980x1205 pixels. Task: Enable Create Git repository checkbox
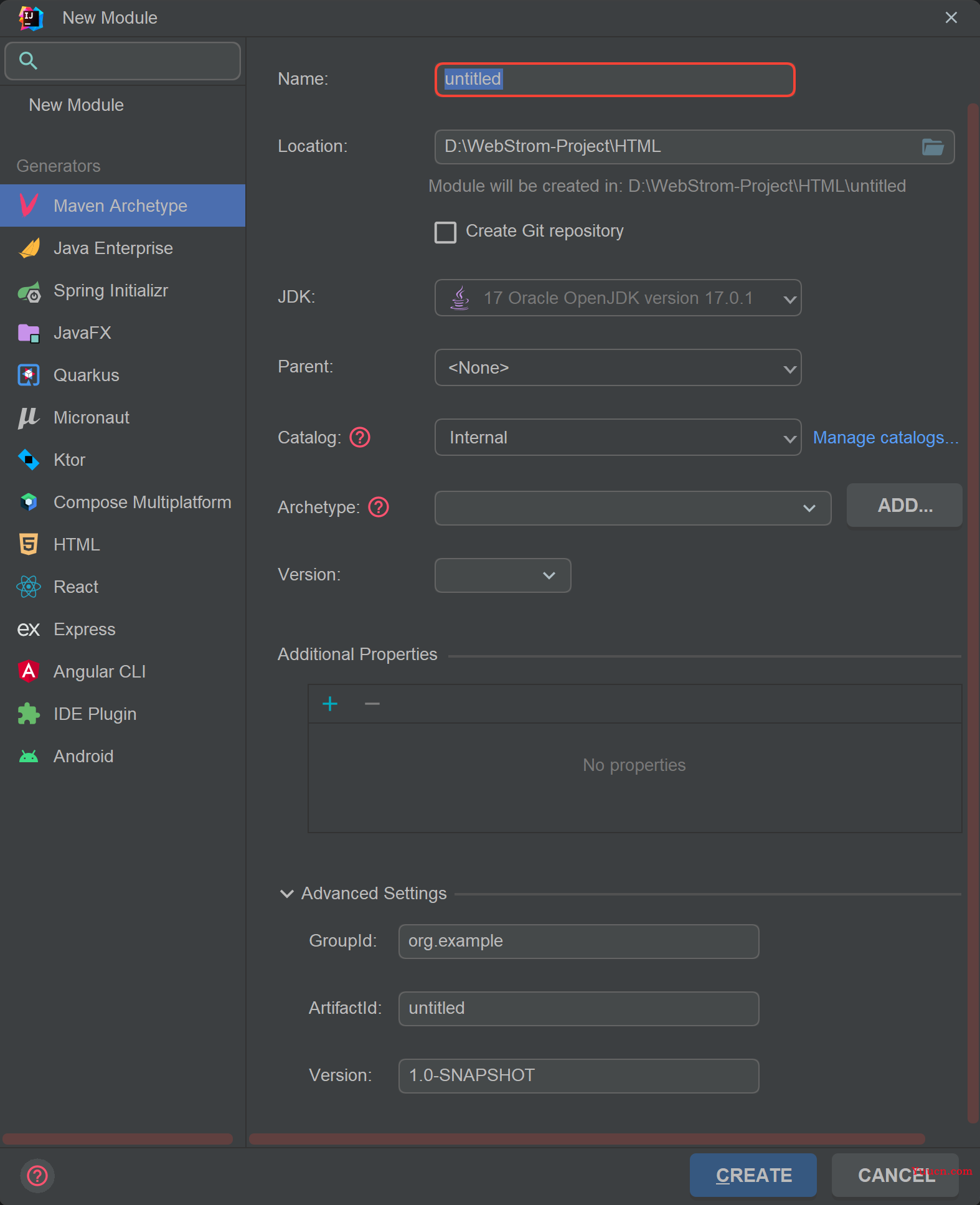(445, 232)
